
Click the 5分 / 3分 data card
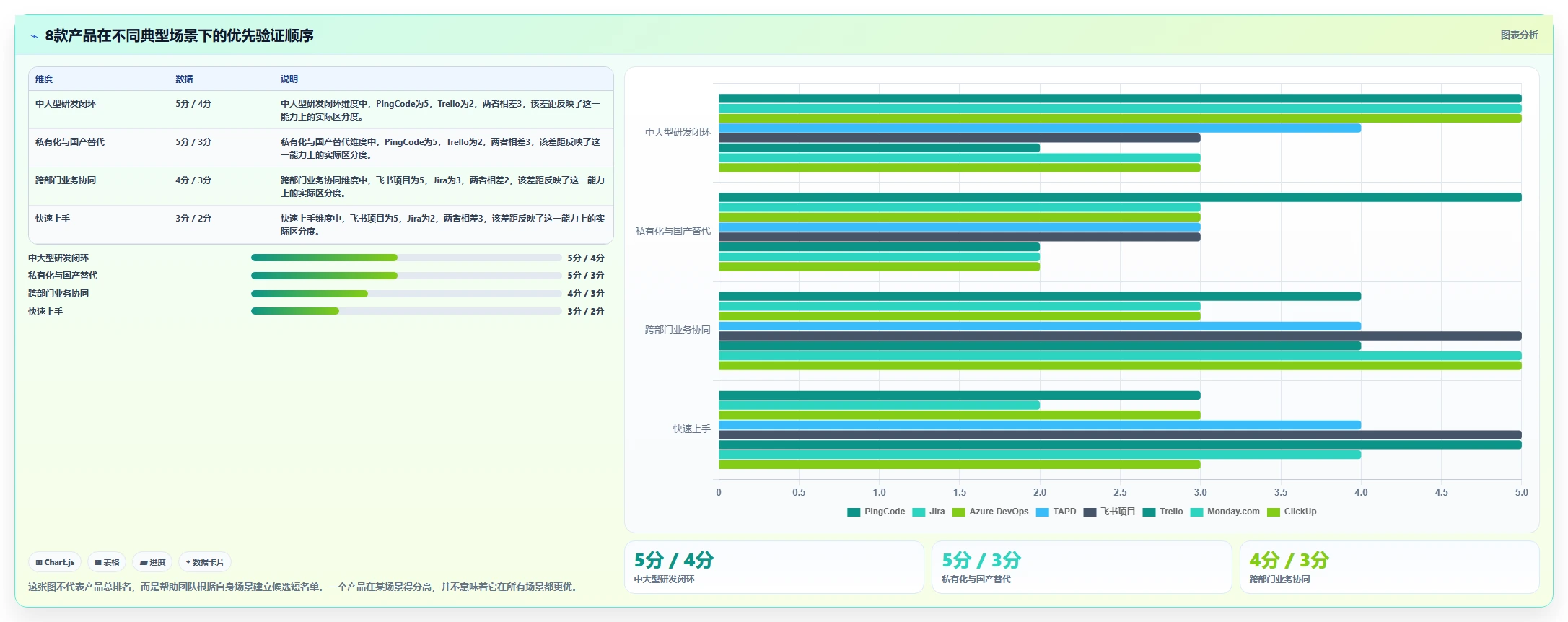pyautogui.click(x=1081, y=567)
